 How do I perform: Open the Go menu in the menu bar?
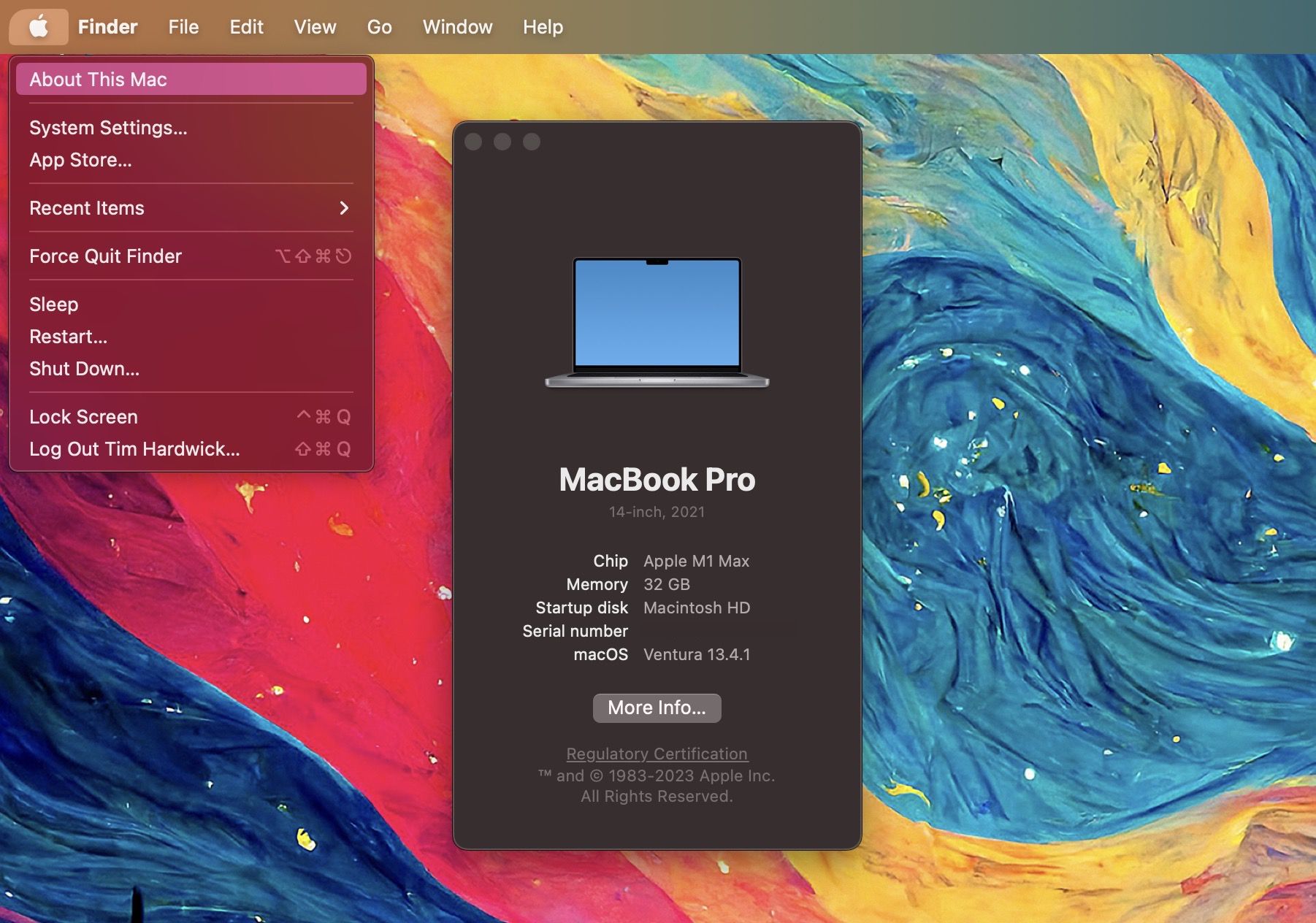coord(379,26)
